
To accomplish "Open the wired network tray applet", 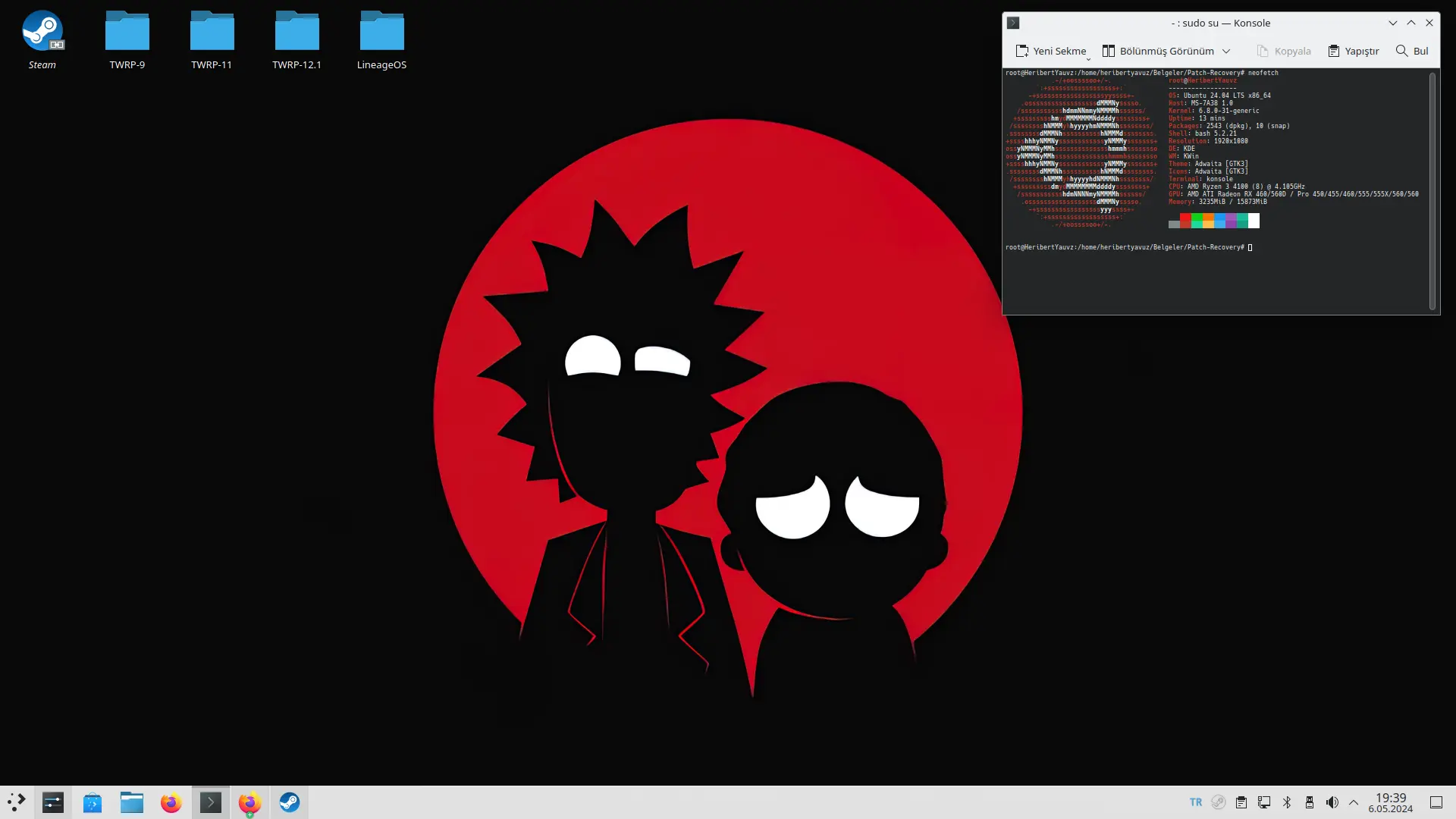I will [1264, 802].
